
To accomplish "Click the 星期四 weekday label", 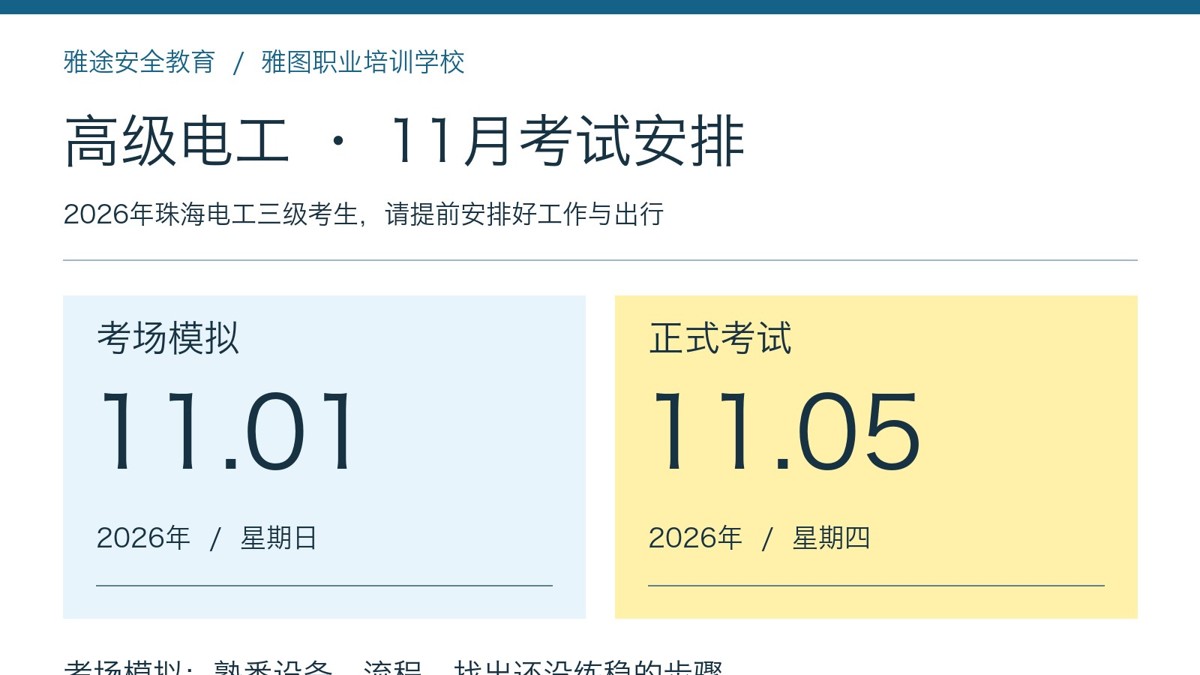I will [831, 538].
